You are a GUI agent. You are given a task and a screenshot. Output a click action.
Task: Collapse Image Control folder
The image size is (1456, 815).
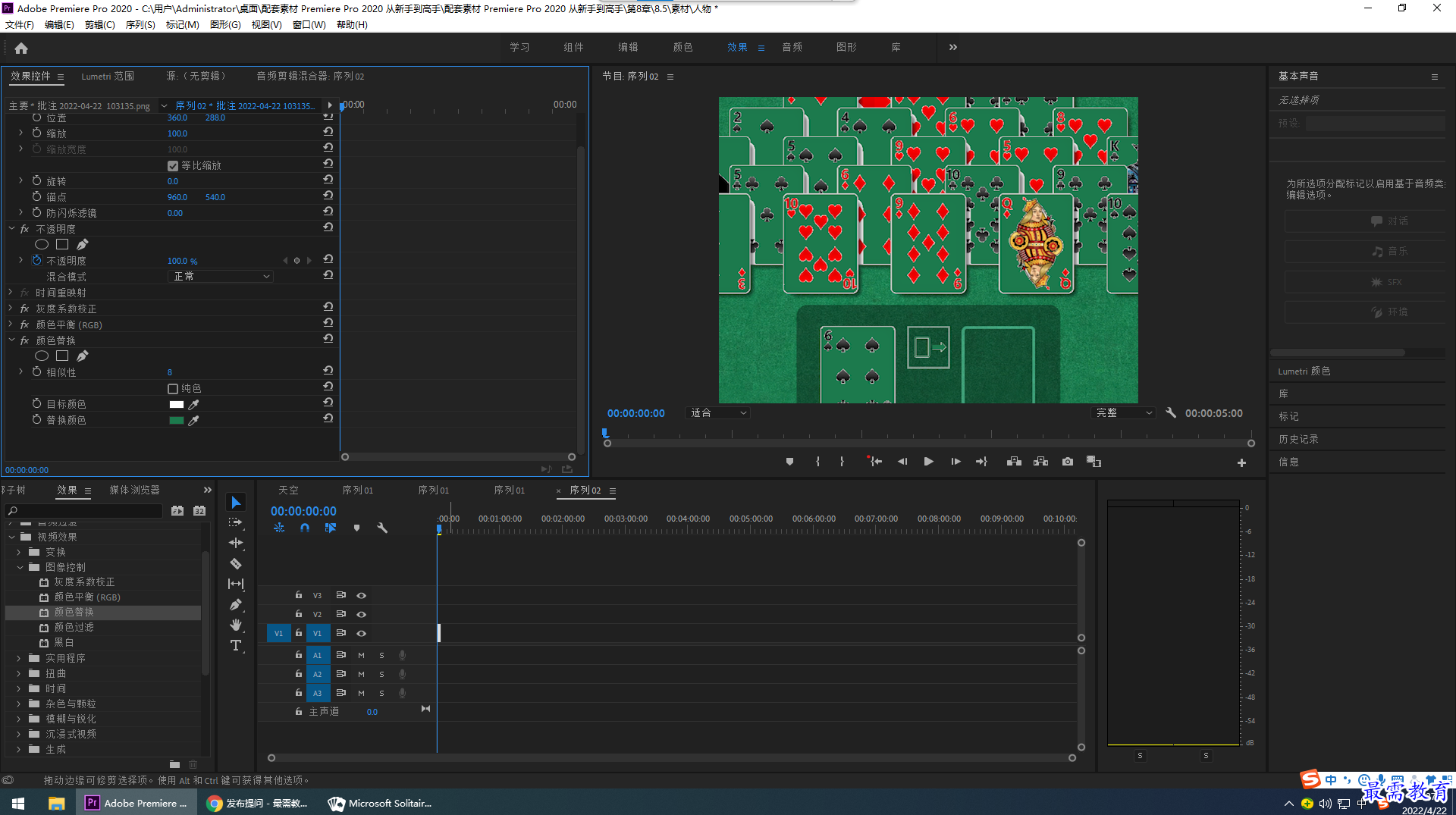(20, 567)
